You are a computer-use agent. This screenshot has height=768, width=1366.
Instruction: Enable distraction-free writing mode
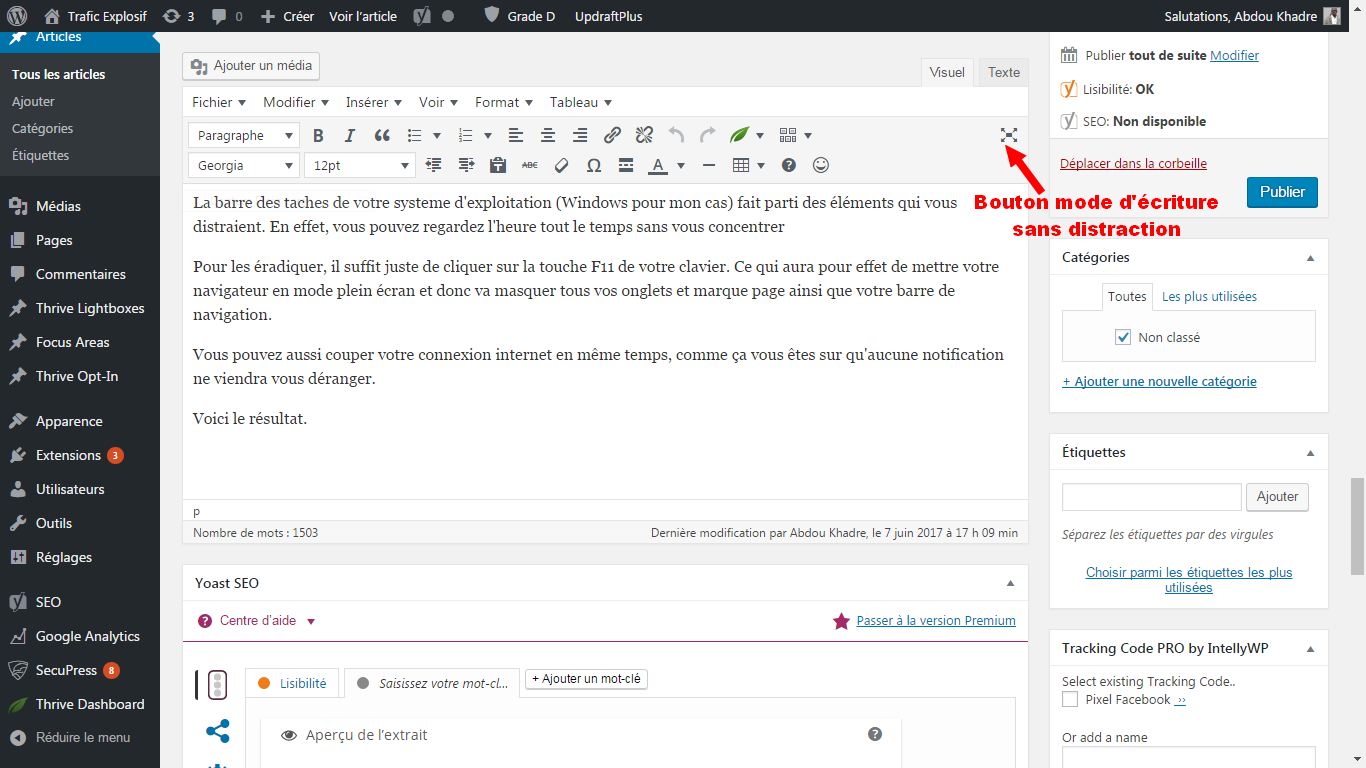1009,135
